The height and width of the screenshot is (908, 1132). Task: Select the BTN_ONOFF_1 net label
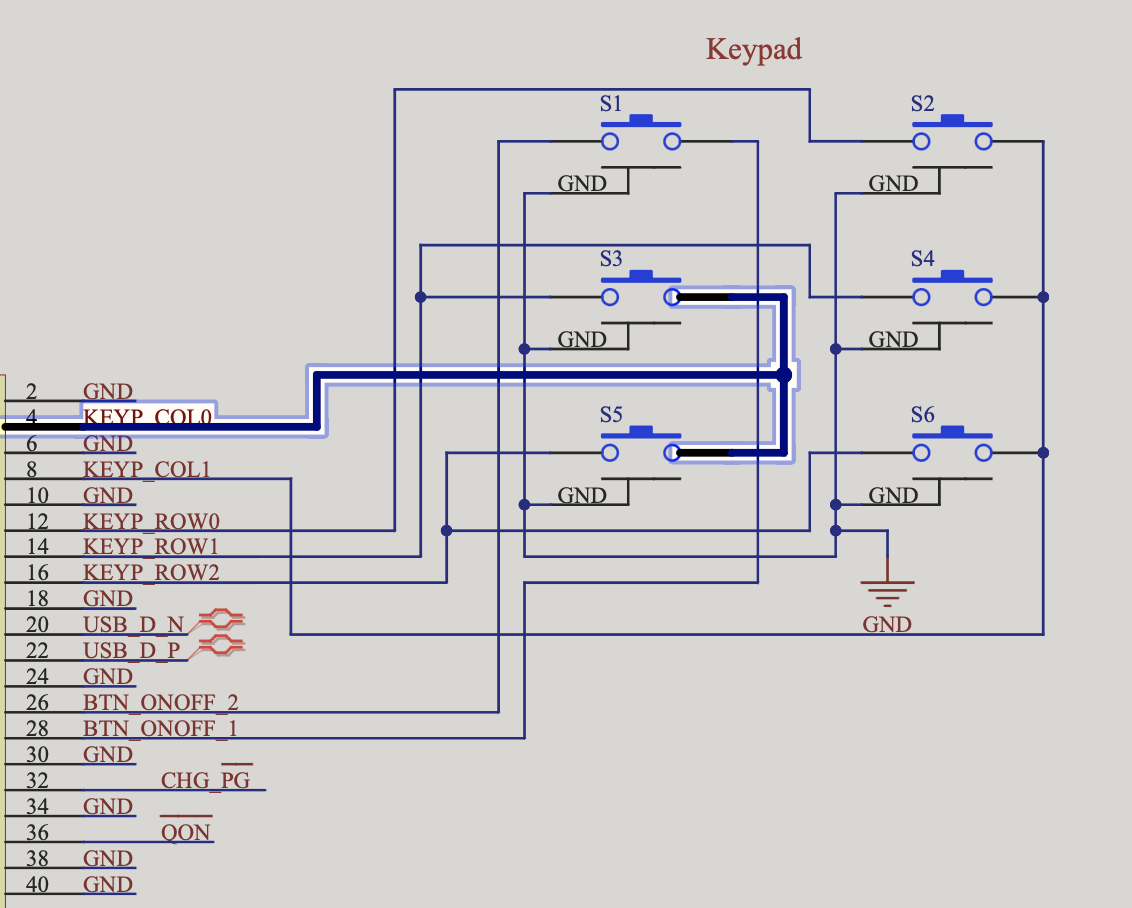160,728
